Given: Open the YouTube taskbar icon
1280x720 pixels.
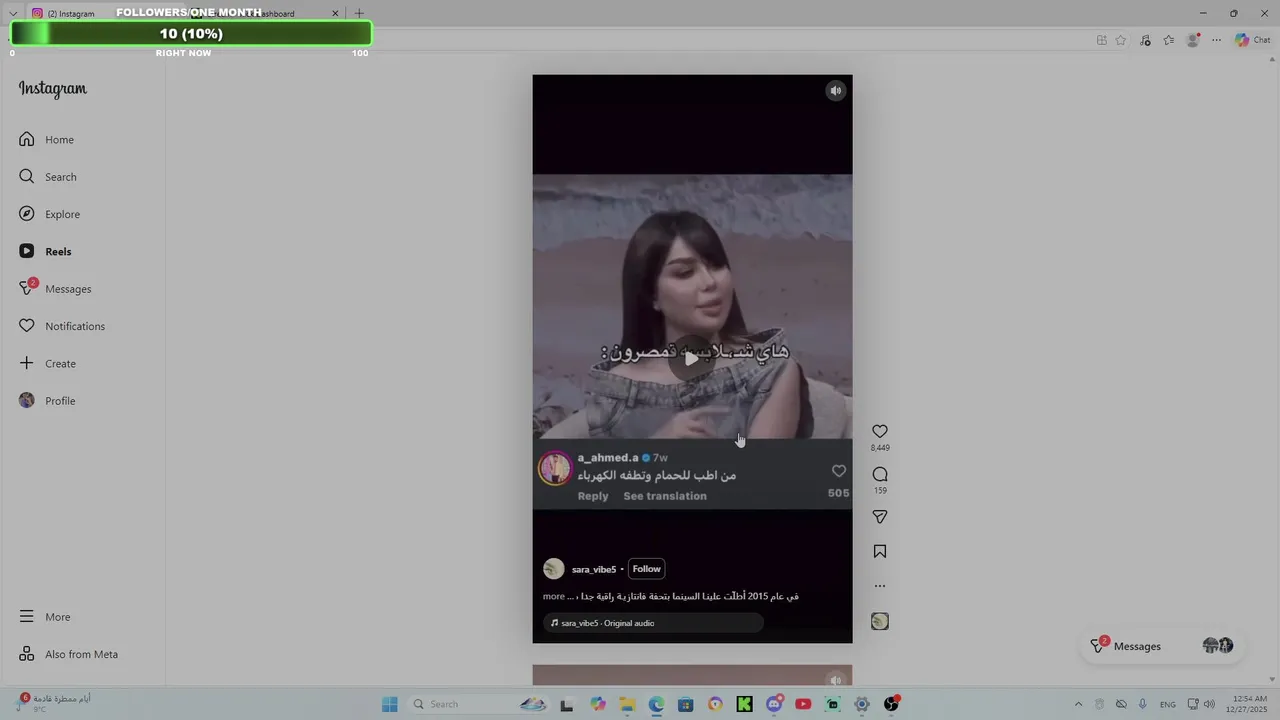Looking at the screenshot, I should coord(803,704).
